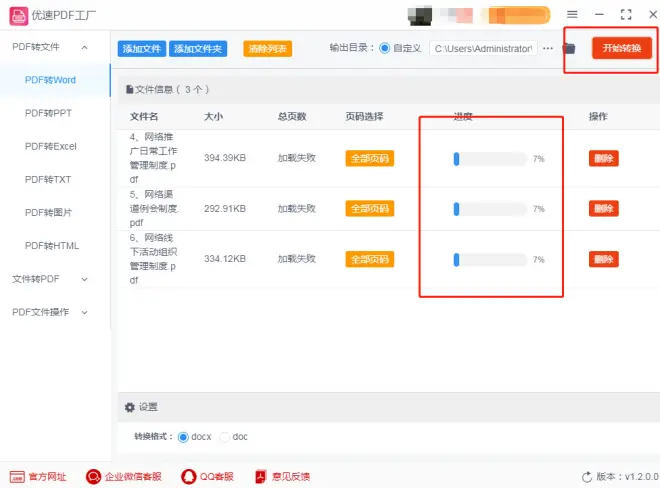This screenshot has width=660, height=488.
Task: Click the version refresh icon
Action: [x=587, y=477]
